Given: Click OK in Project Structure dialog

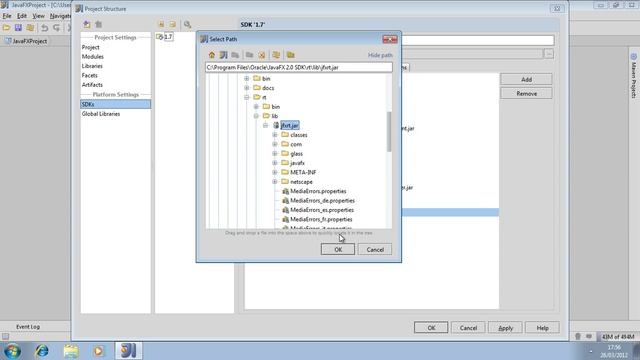Looking at the screenshot, I should [x=431, y=328].
